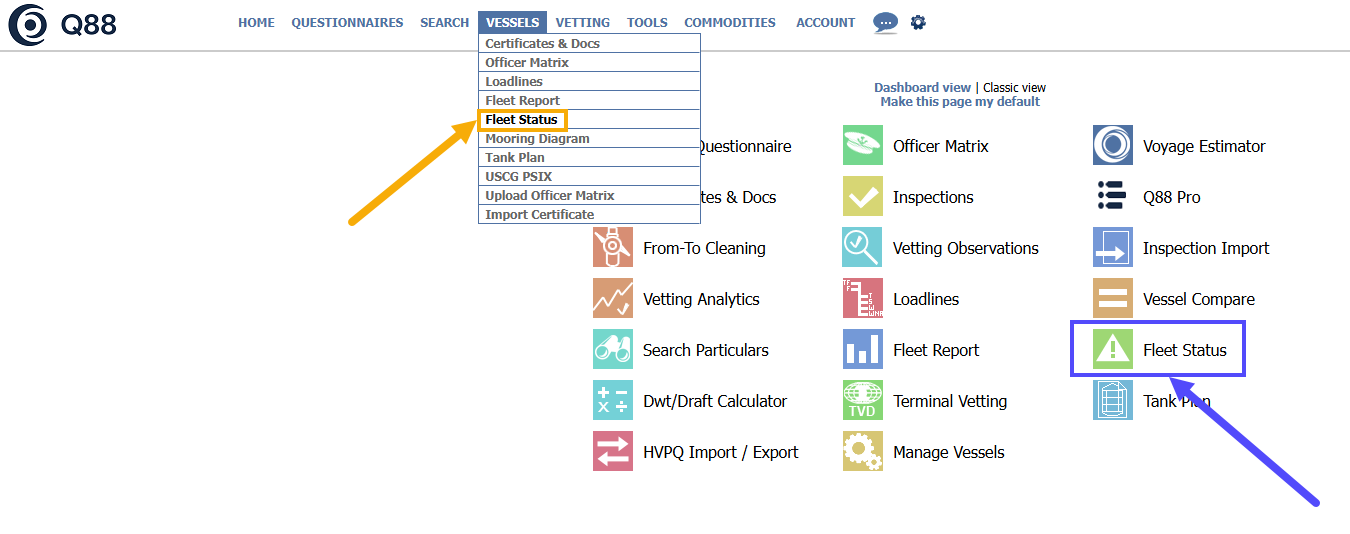Screen dimensions: 1350x534
Task: Select Fleet Status in Vessels dropdown
Action: [521, 120]
